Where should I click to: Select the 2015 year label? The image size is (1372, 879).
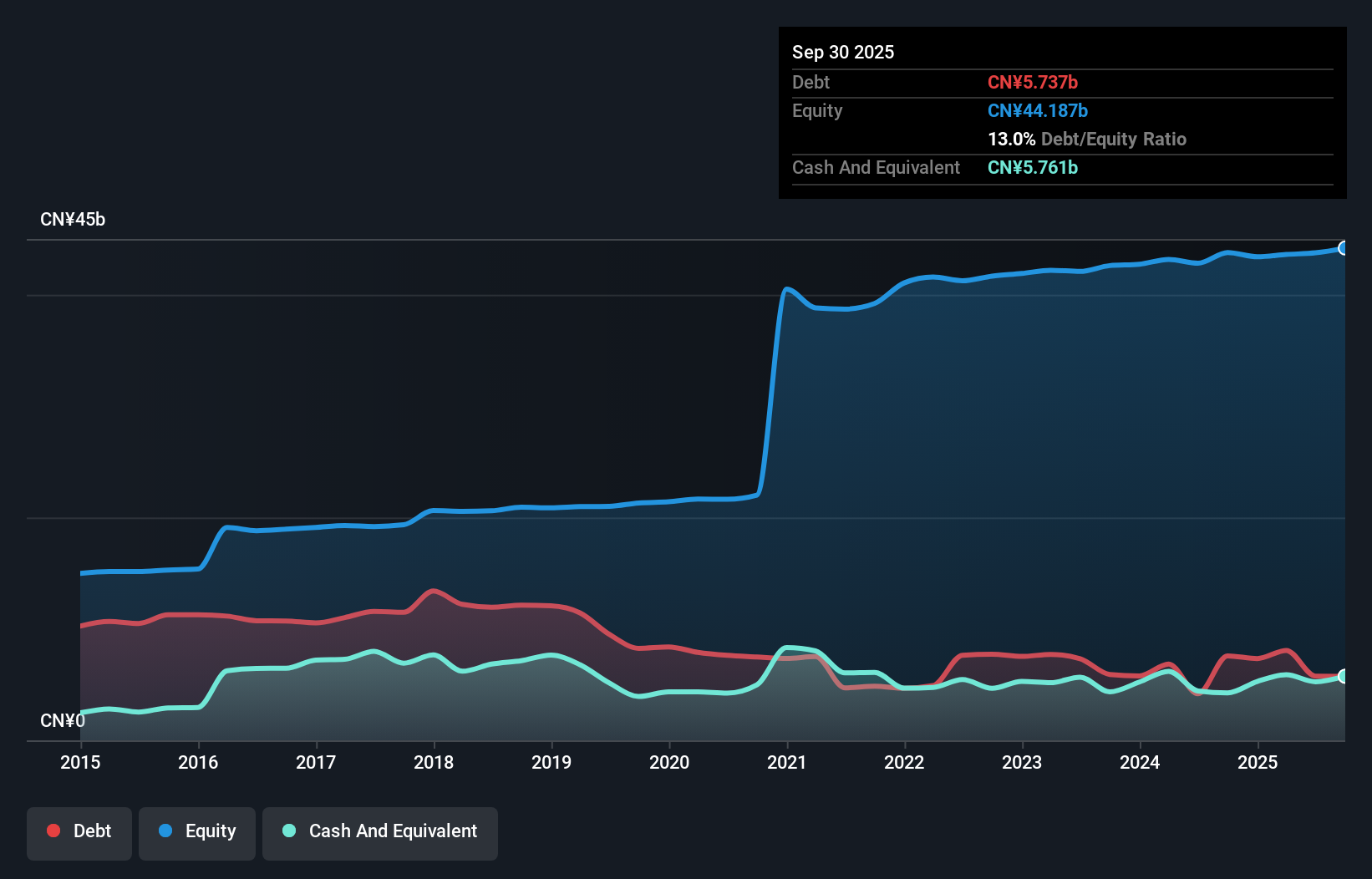point(79,763)
